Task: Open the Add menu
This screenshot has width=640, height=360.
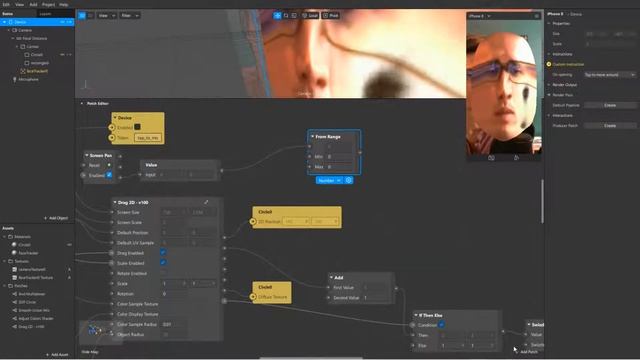Action: [x=33, y=4]
